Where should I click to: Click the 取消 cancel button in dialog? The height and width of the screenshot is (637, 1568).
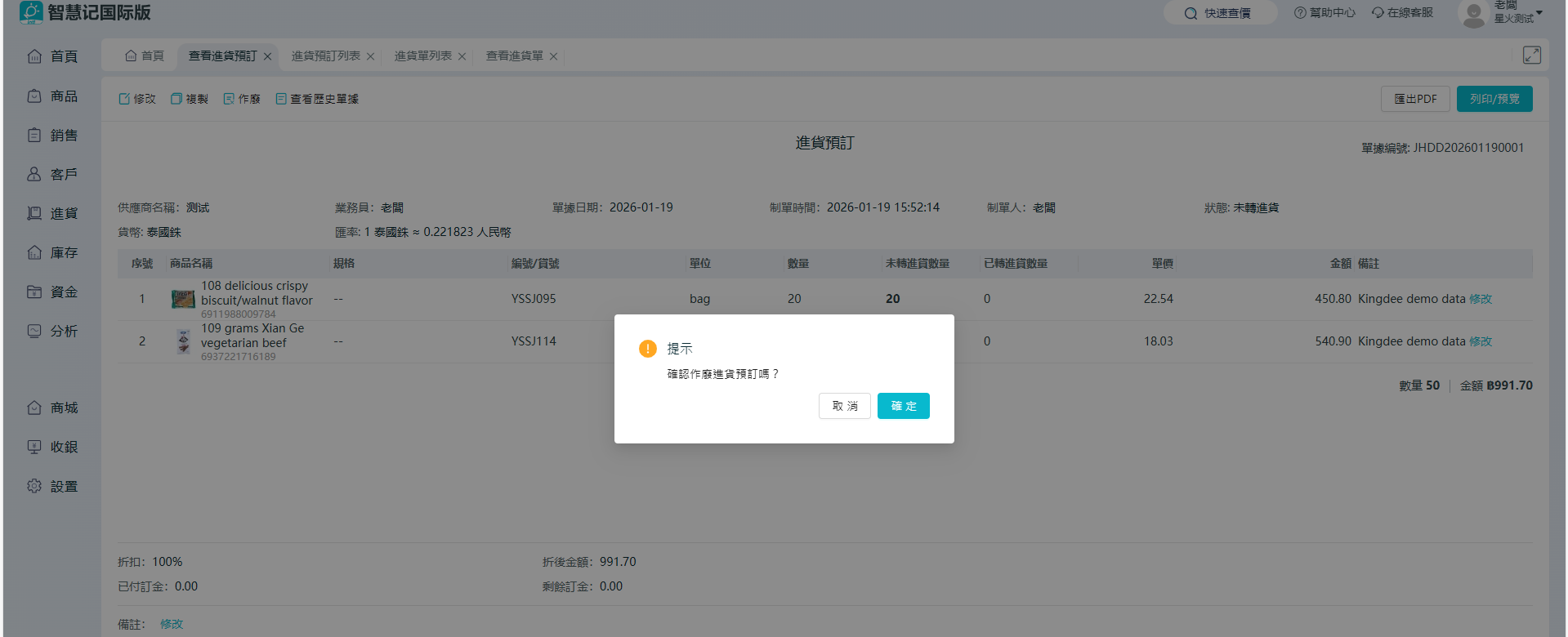844,406
